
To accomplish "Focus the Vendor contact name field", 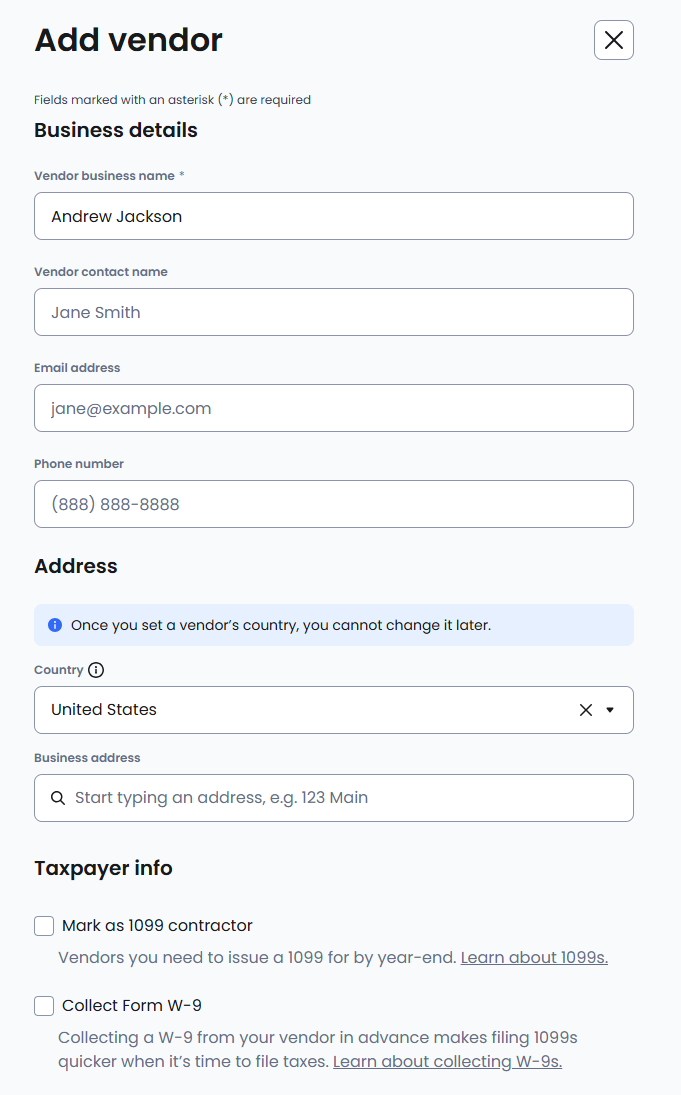I will pos(333,312).
